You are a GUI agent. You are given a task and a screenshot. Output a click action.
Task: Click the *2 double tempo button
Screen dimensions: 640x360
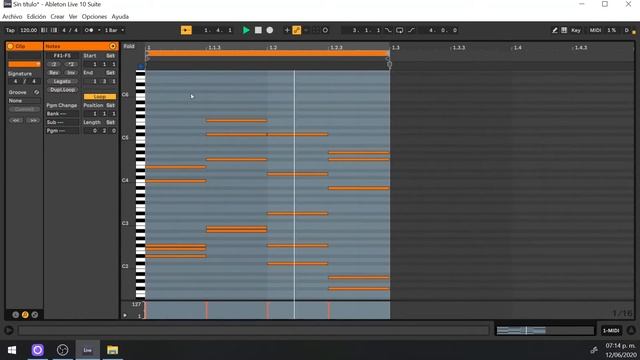point(71,64)
